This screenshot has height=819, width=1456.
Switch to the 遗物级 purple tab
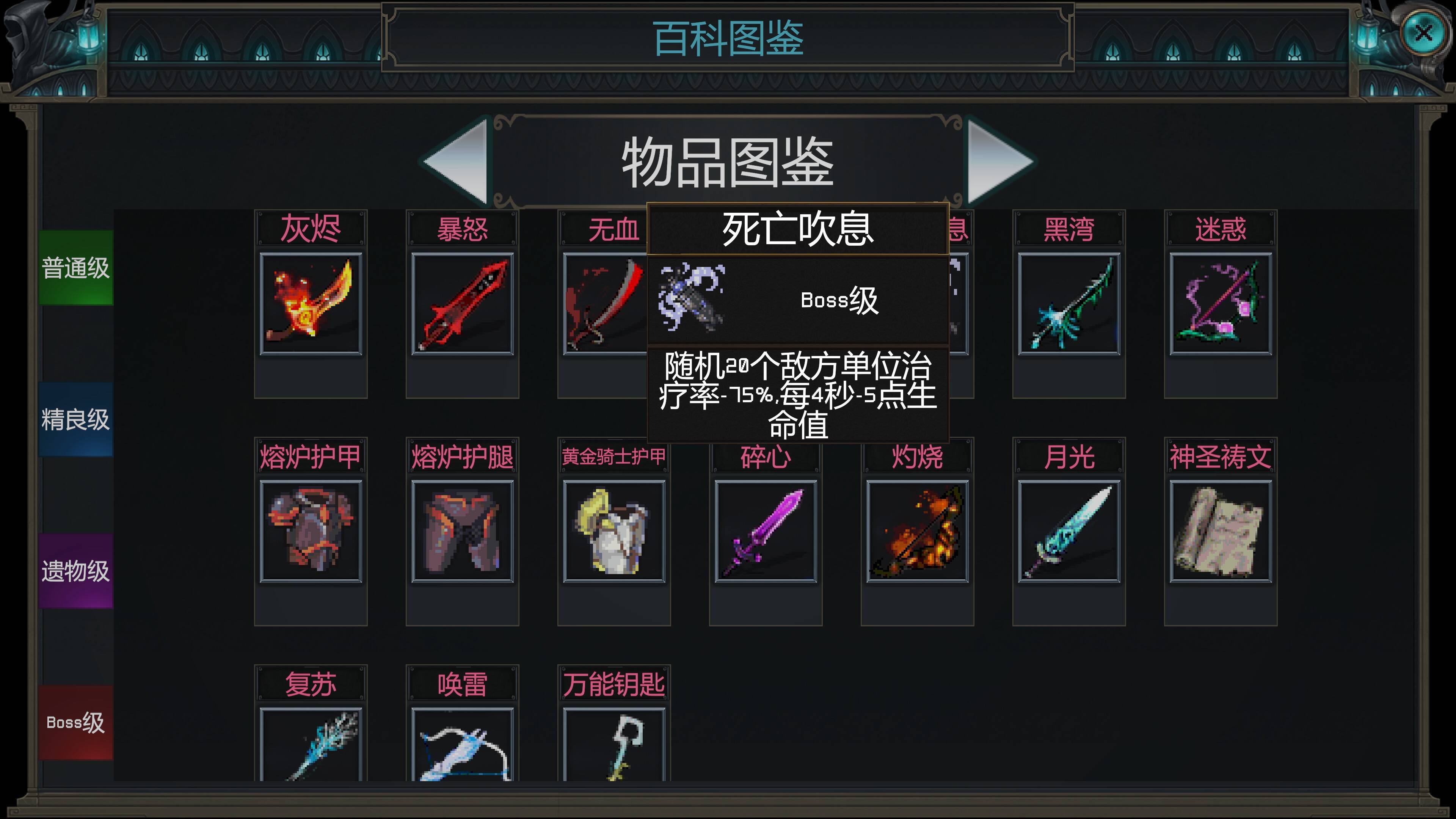[76, 571]
